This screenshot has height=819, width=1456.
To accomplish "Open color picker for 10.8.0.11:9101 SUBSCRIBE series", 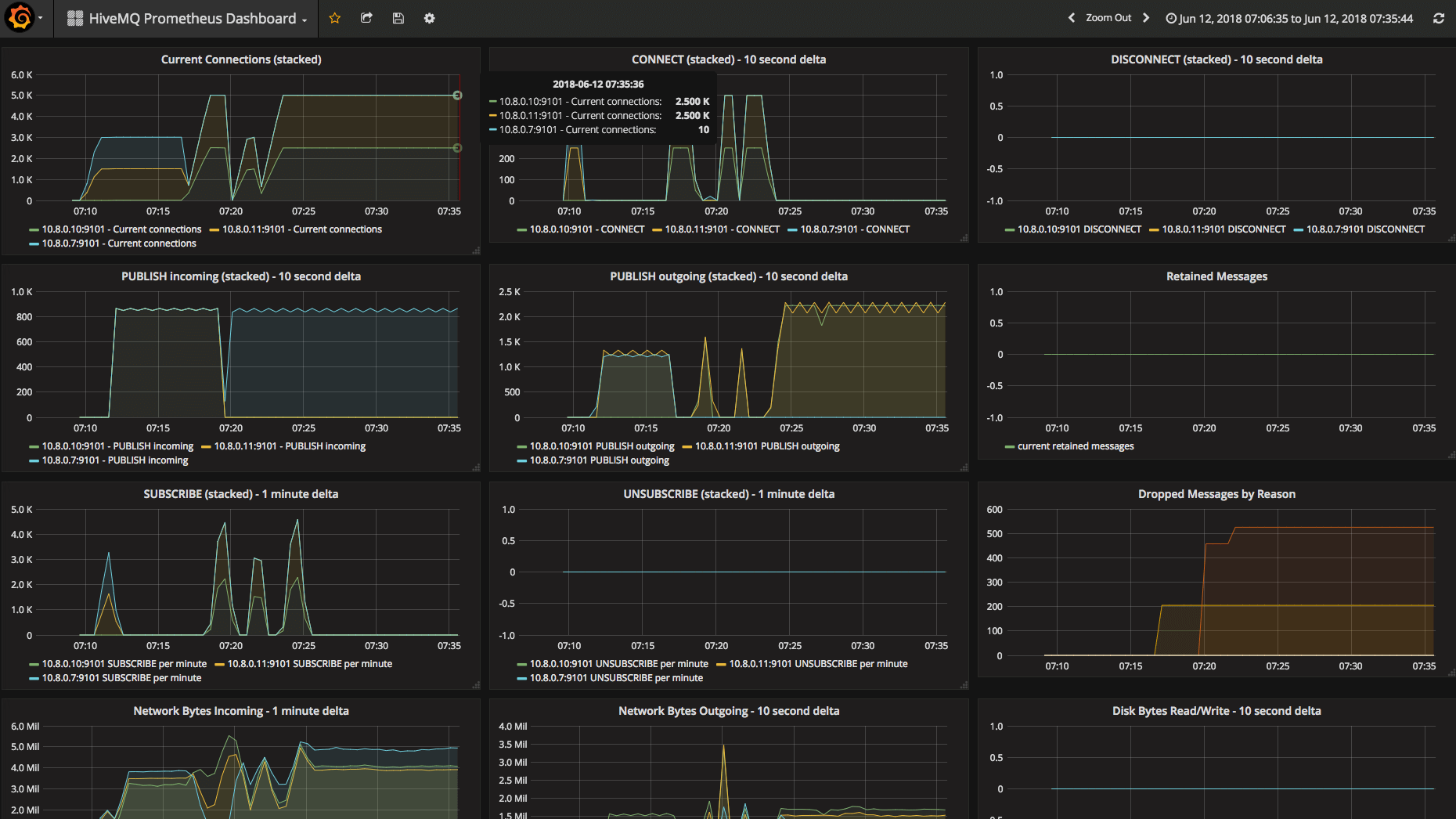I will 219,664.
